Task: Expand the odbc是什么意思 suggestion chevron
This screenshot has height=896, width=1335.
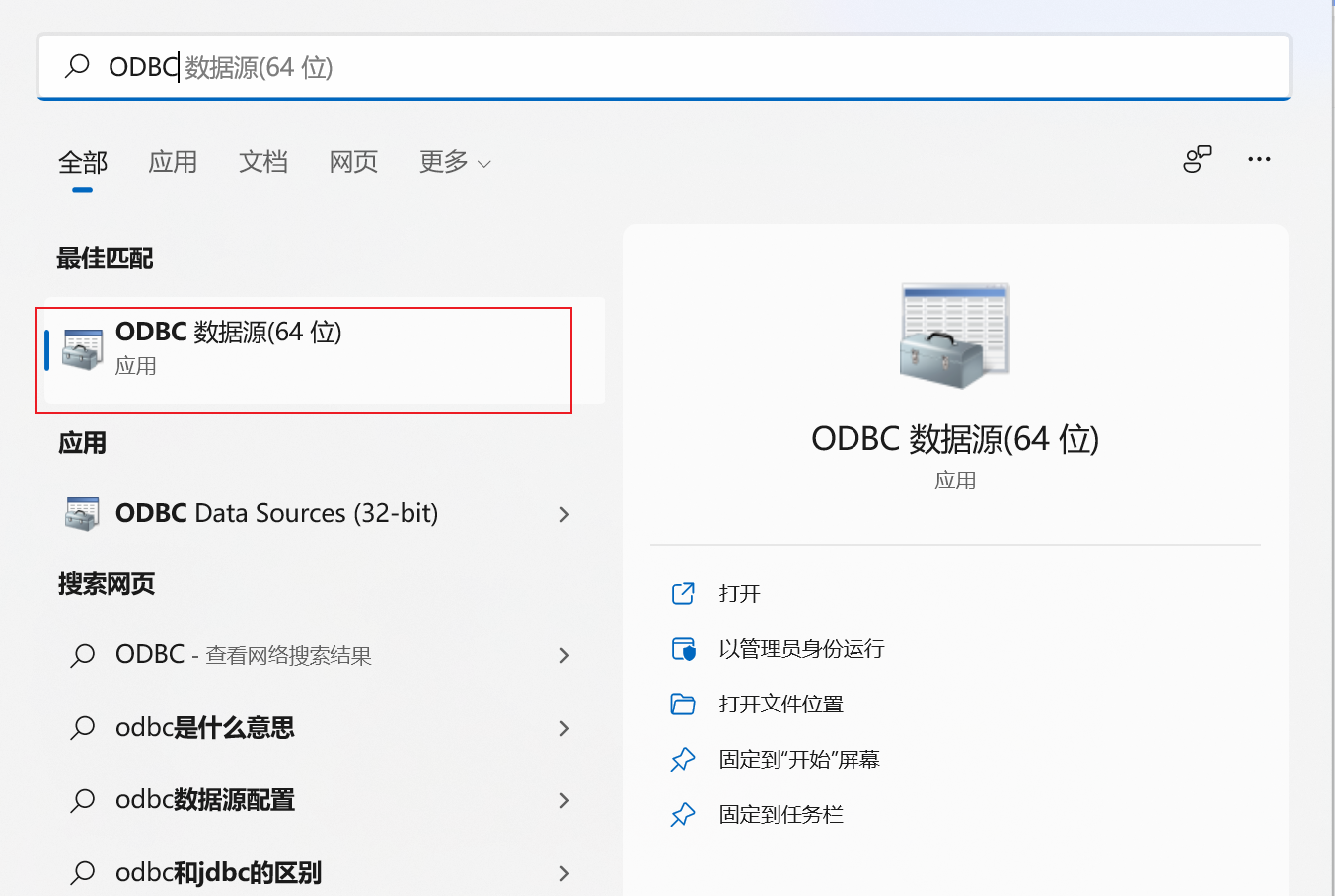Action: coord(564,728)
